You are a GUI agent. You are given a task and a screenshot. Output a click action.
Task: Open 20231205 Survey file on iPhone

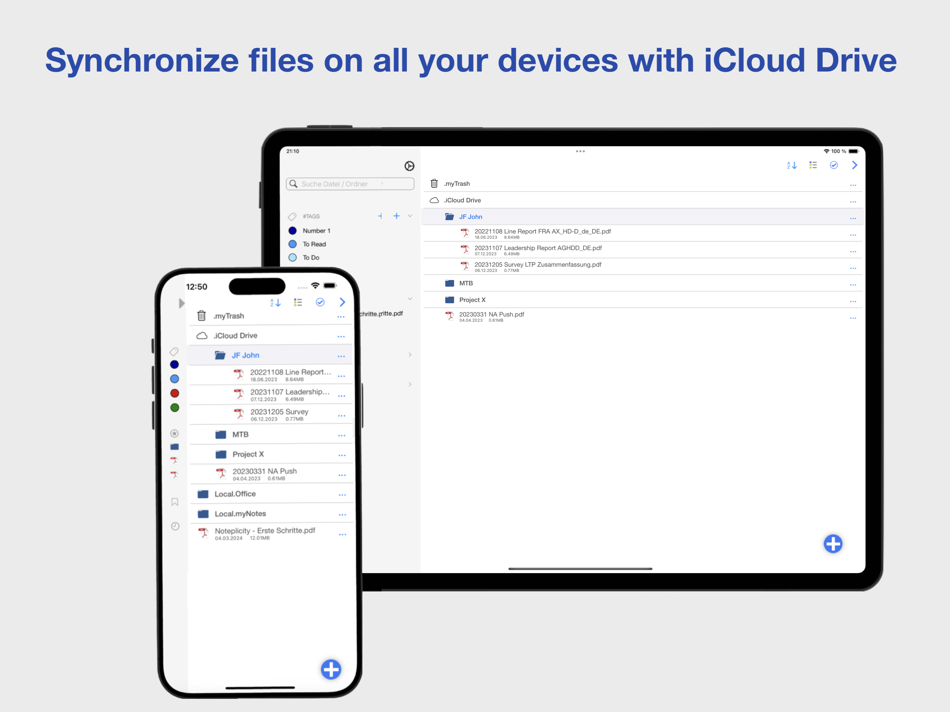click(x=270, y=414)
